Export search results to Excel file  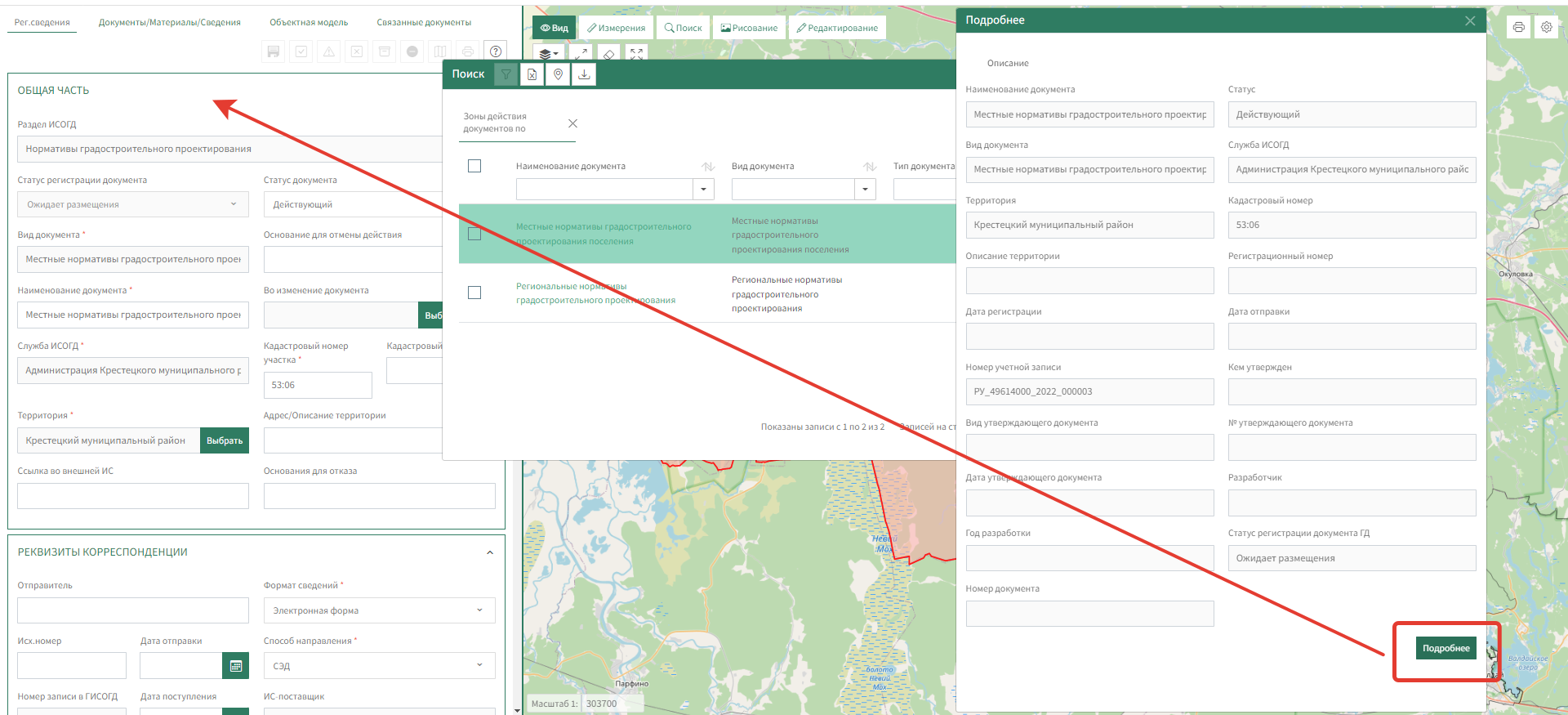(532, 74)
